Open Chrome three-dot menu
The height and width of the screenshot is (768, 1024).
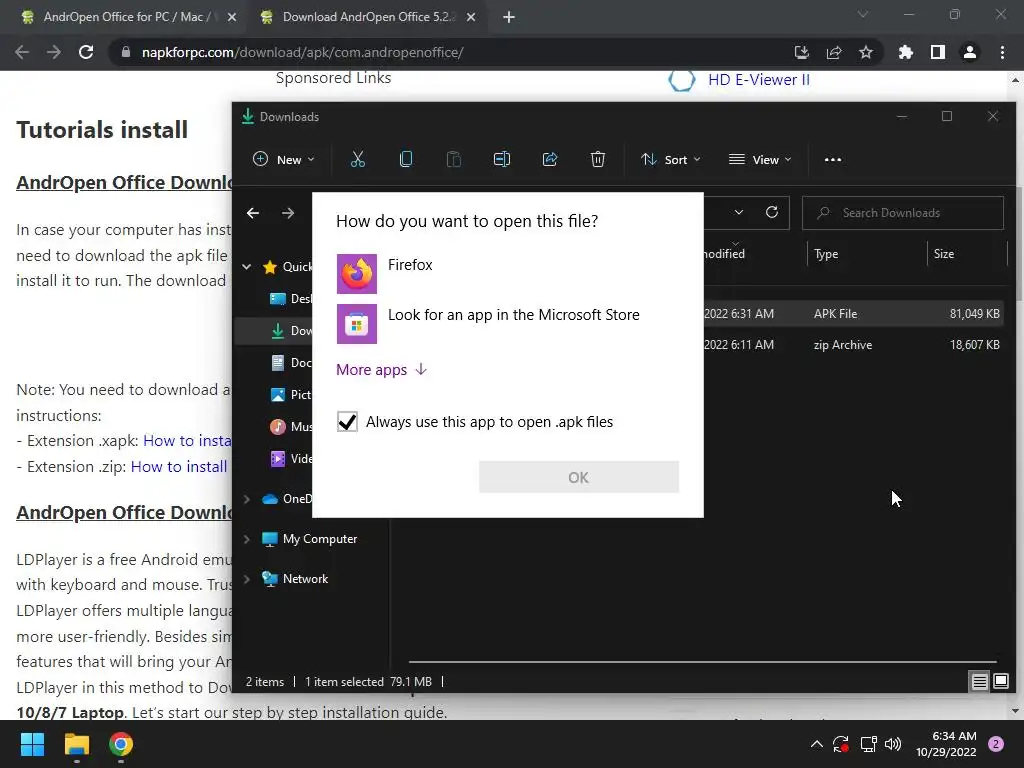[1002, 52]
